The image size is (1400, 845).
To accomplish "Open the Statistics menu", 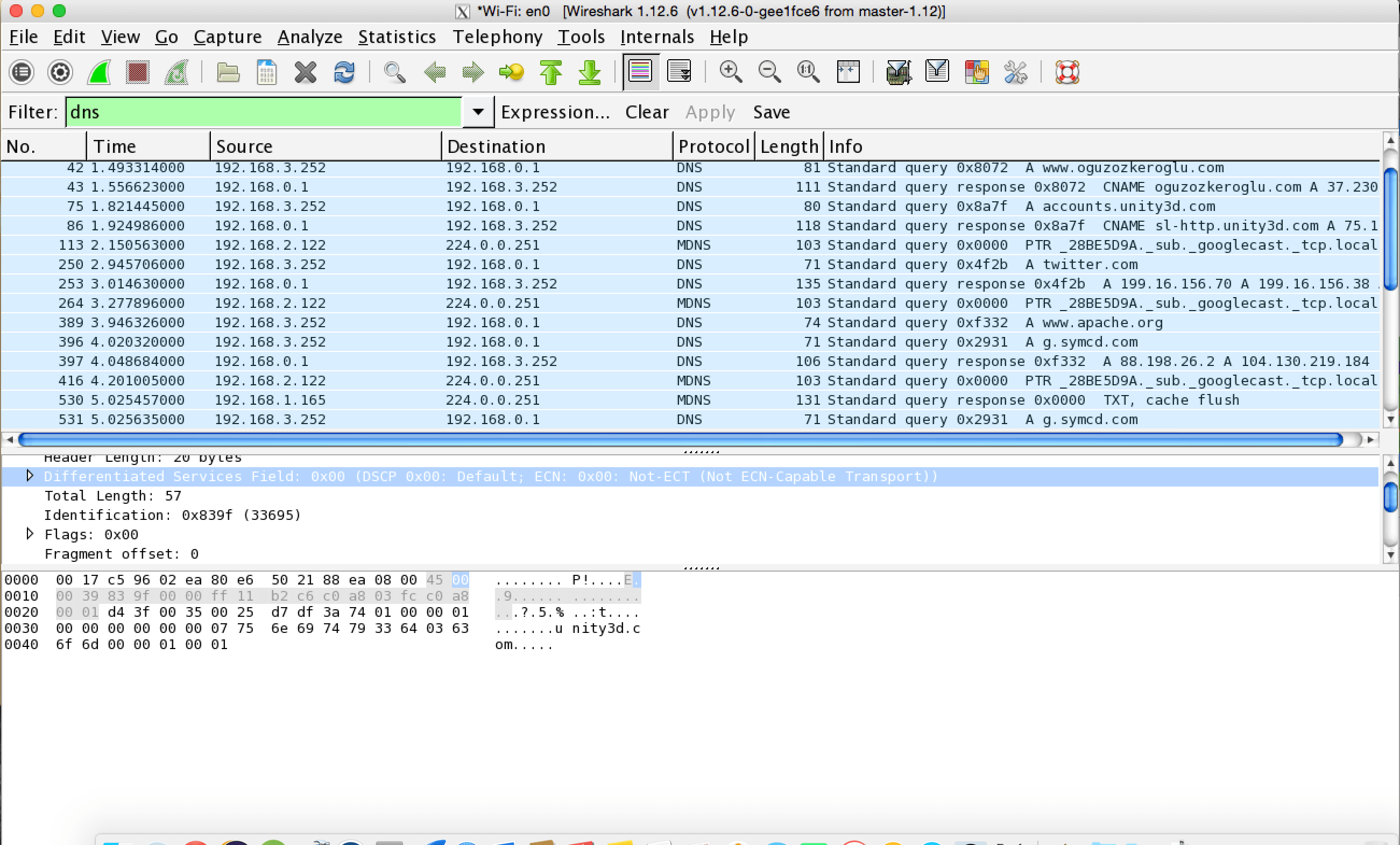I will click(x=397, y=37).
